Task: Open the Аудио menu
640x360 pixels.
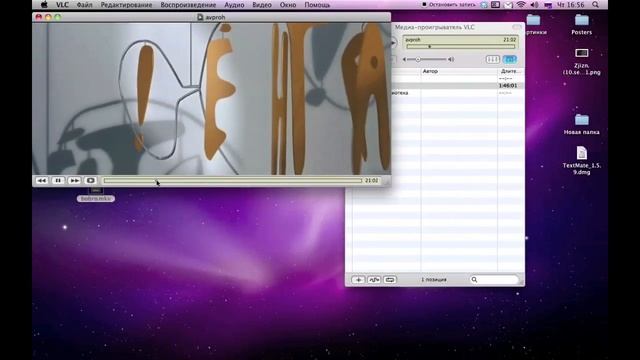Action: tap(234, 5)
